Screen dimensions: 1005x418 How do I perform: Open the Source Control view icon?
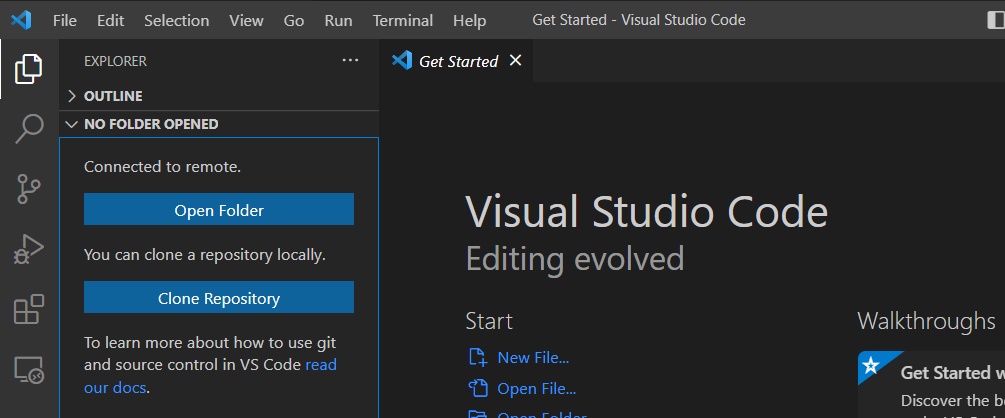coord(29,188)
